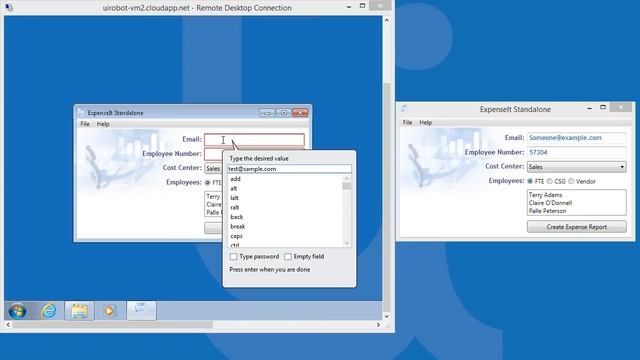Open File Explorer folder icon in remote taskbar
The width and height of the screenshot is (640, 360).
click(x=79, y=311)
